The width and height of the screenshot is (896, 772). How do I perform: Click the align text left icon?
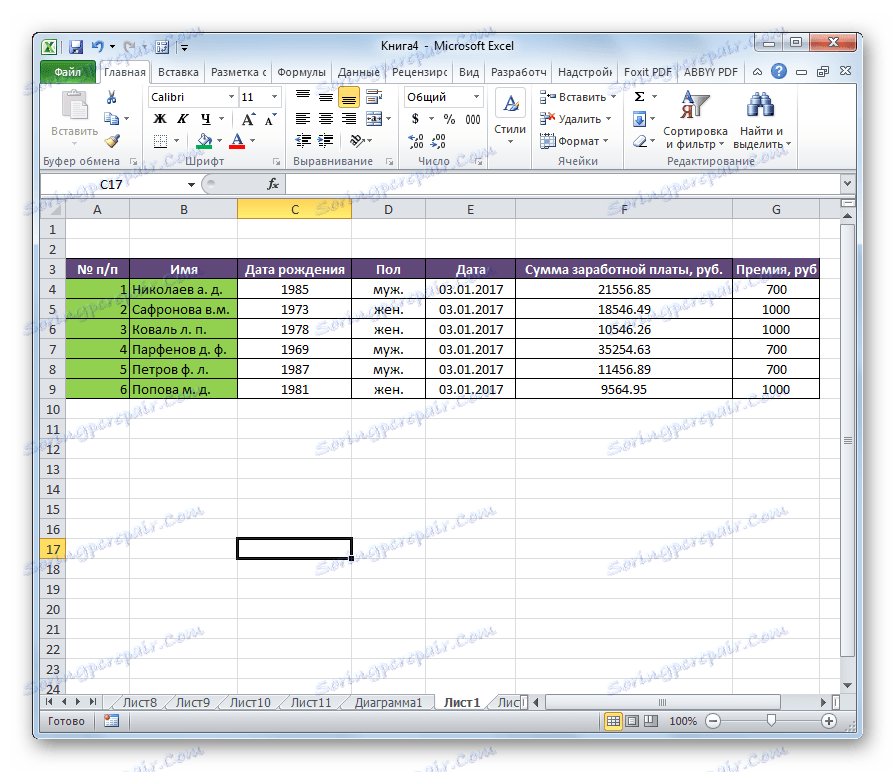coord(303,119)
